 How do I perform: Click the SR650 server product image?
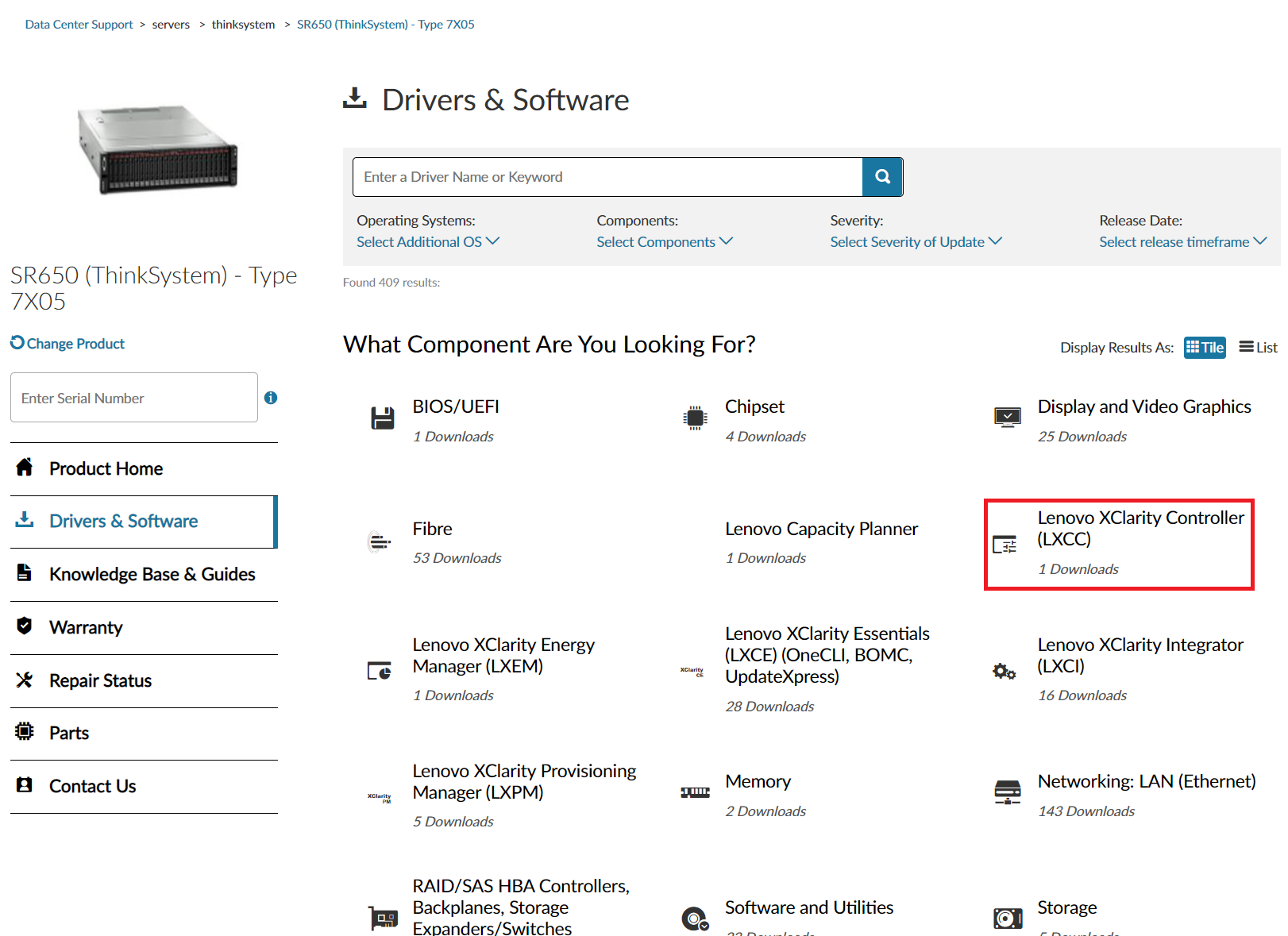[157, 148]
